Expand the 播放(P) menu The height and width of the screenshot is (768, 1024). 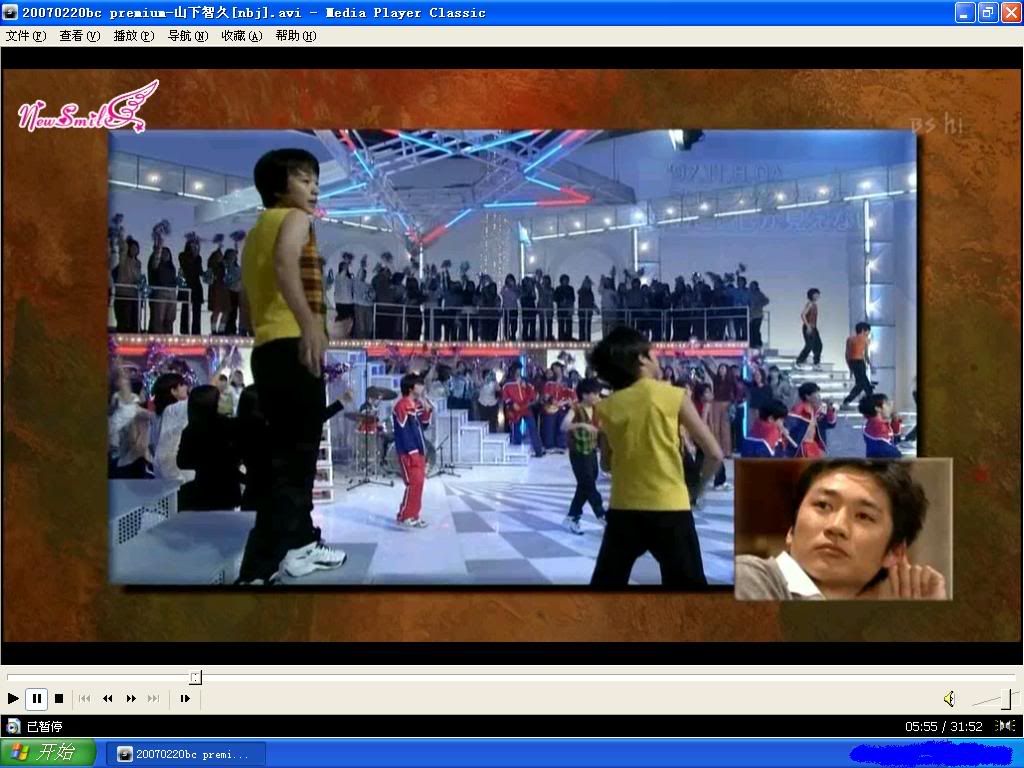(134, 36)
